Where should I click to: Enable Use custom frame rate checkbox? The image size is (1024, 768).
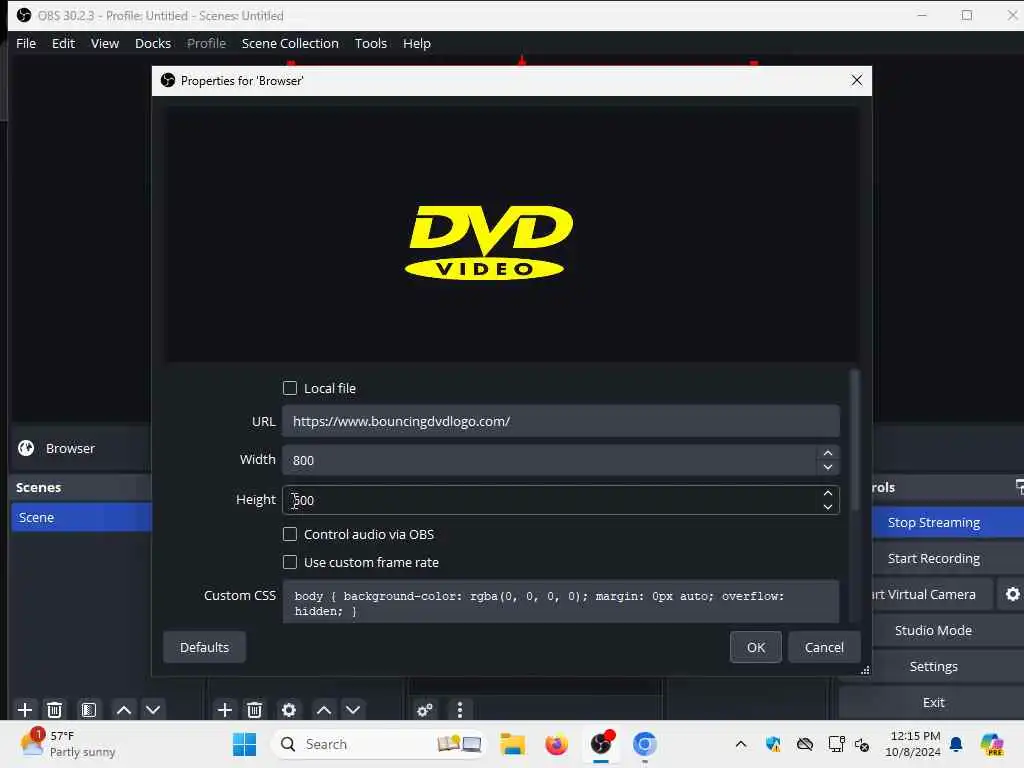point(290,562)
